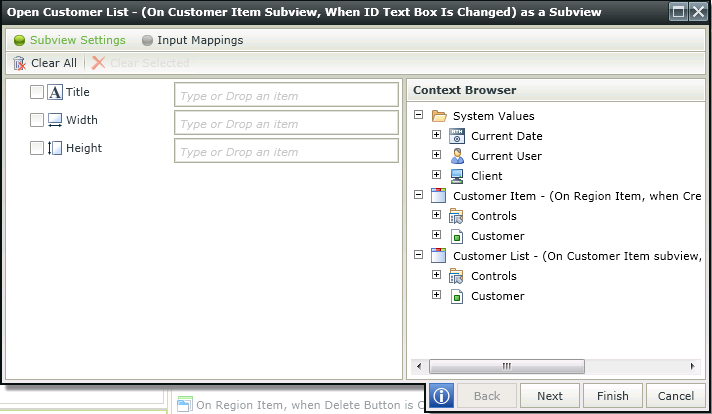Click the Back button
Screen dimensions: 712x414
click(487, 396)
